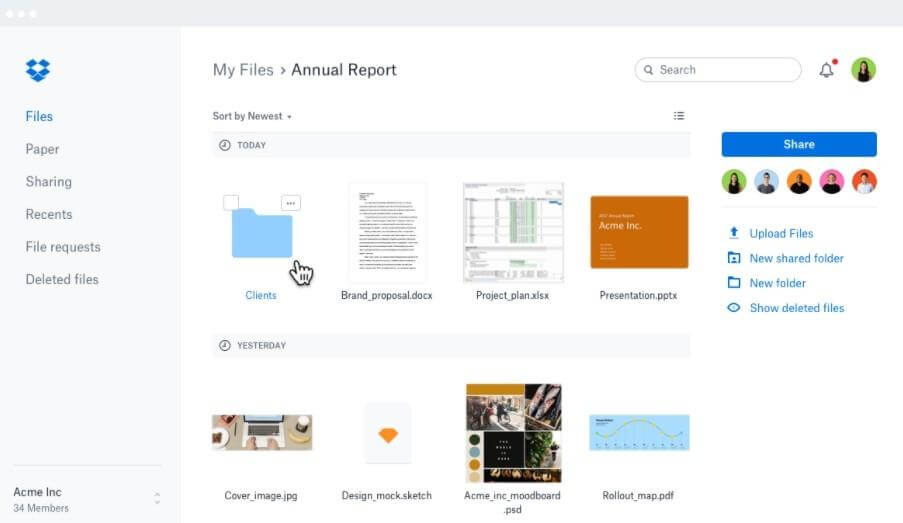The width and height of the screenshot is (903, 523).
Task: Click the Yesterday clock icon
Action: point(225,346)
